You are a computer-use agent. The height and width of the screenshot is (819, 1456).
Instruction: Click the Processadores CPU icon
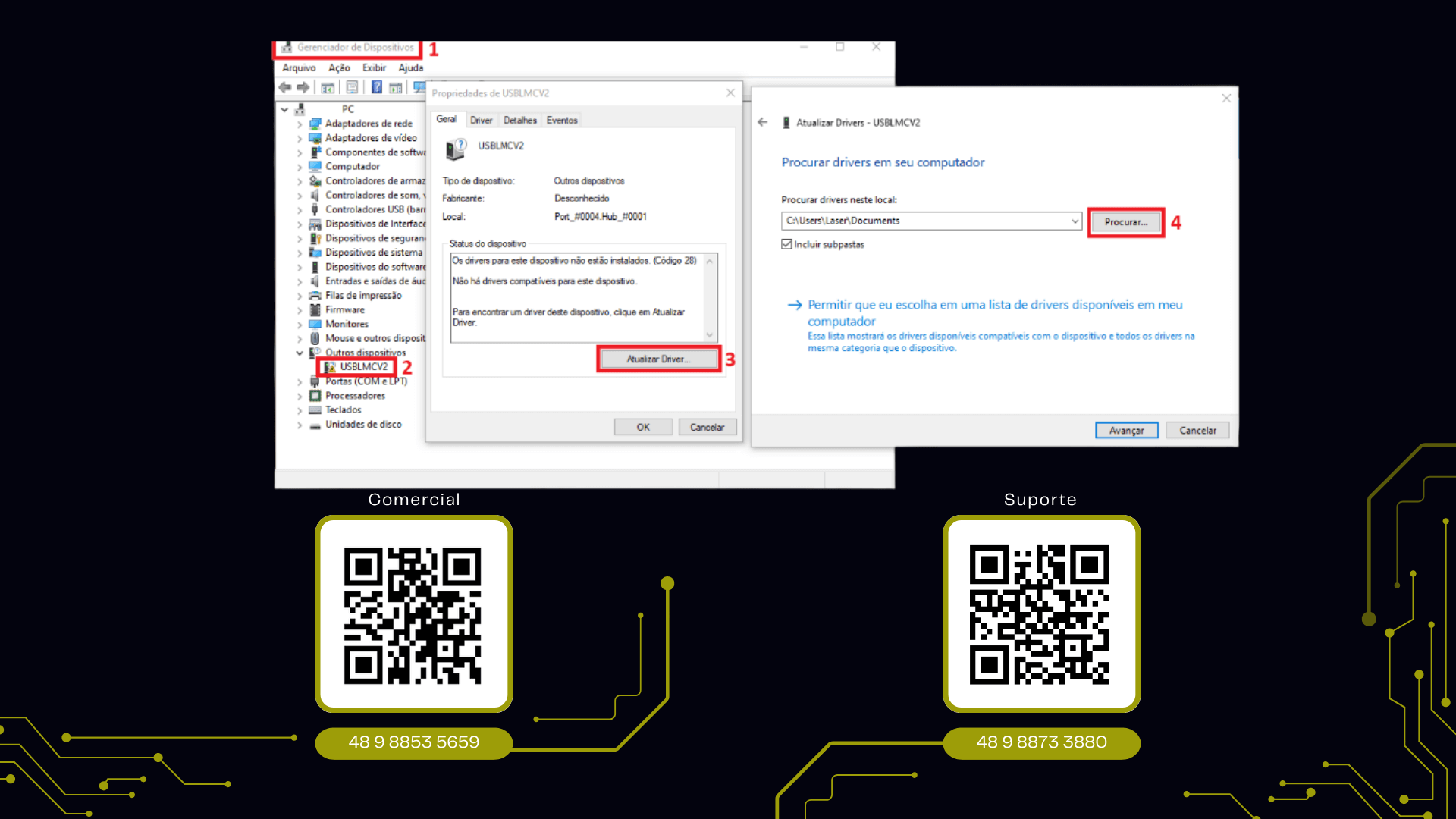pos(315,396)
